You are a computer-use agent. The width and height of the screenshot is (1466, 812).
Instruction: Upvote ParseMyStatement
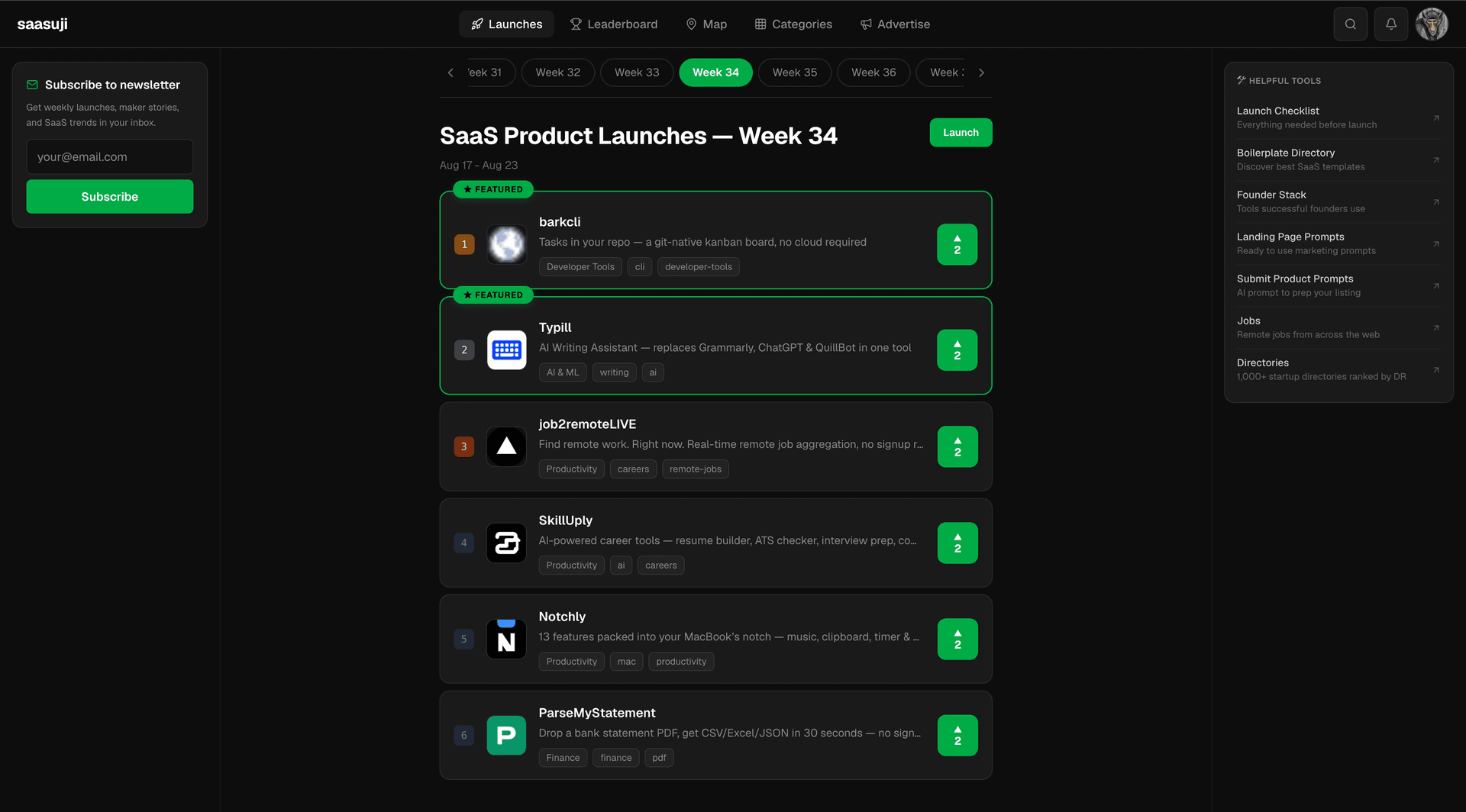pyautogui.click(x=957, y=735)
